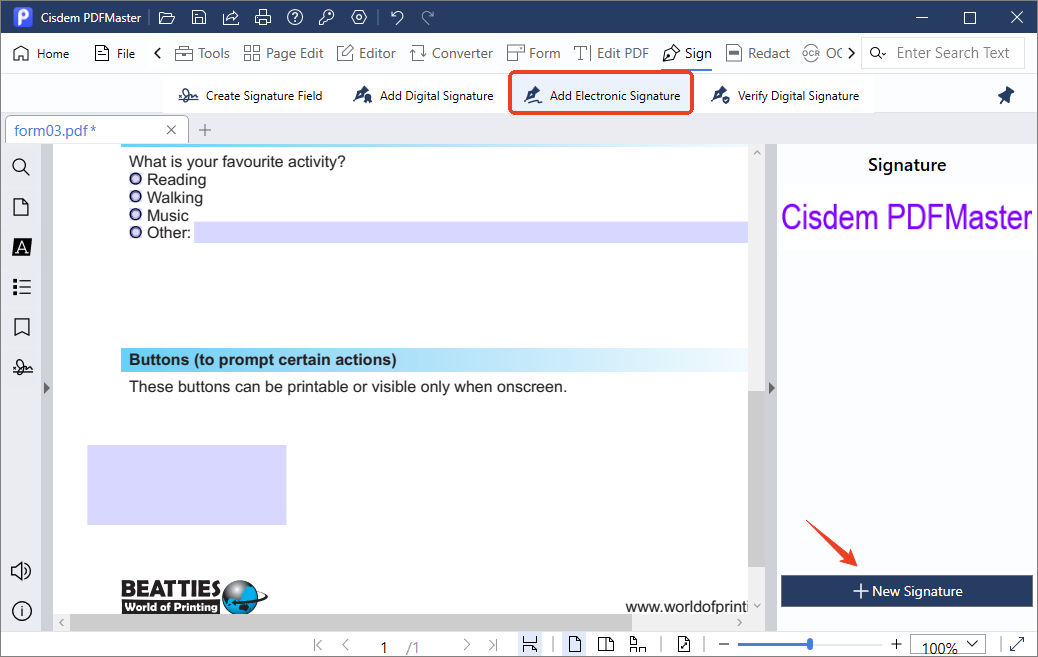Image resolution: width=1038 pixels, height=657 pixels.
Task: Switch to the Converter tab
Action: click(451, 54)
